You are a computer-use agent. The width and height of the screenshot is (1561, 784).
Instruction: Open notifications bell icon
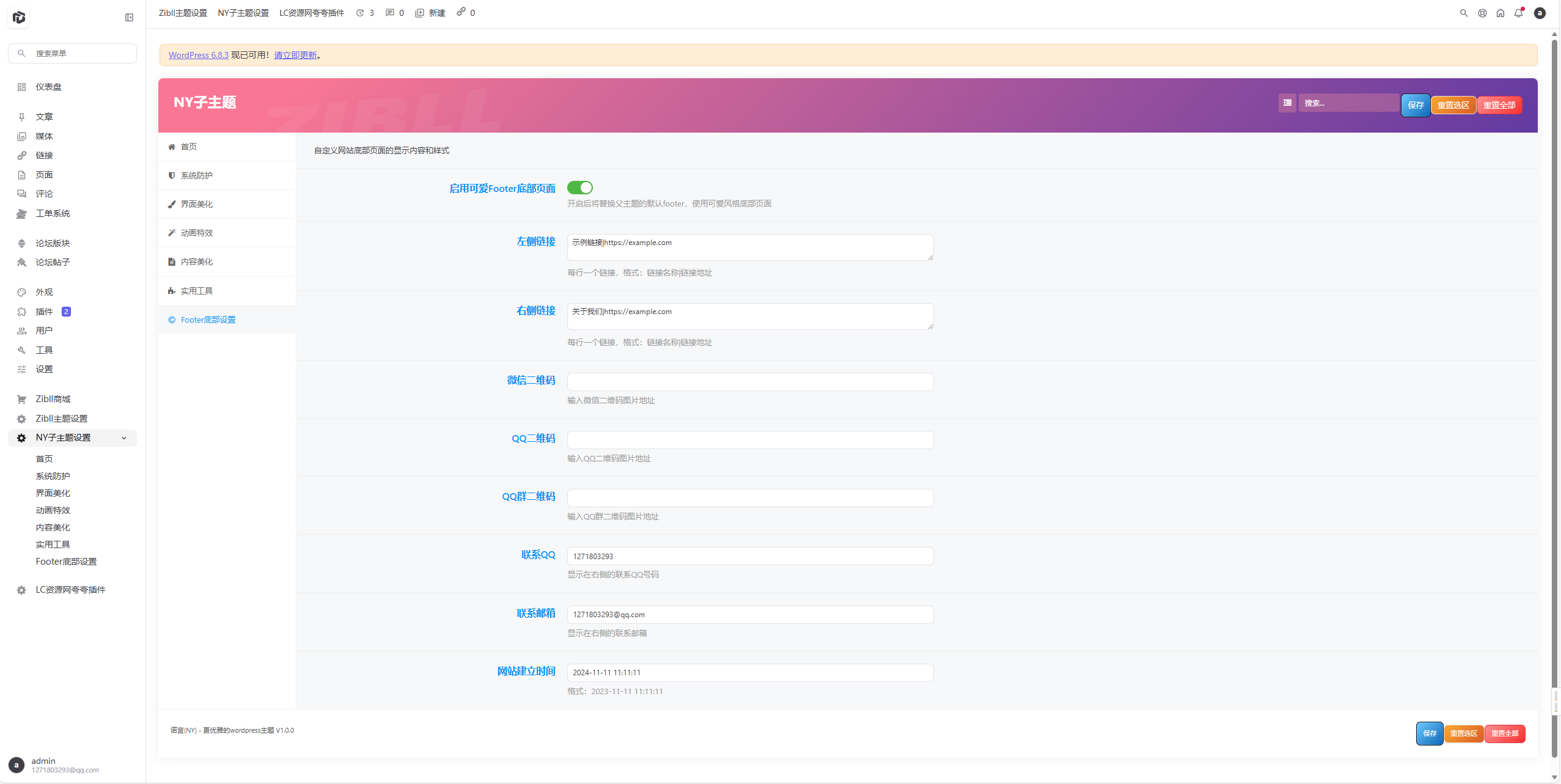point(1518,13)
